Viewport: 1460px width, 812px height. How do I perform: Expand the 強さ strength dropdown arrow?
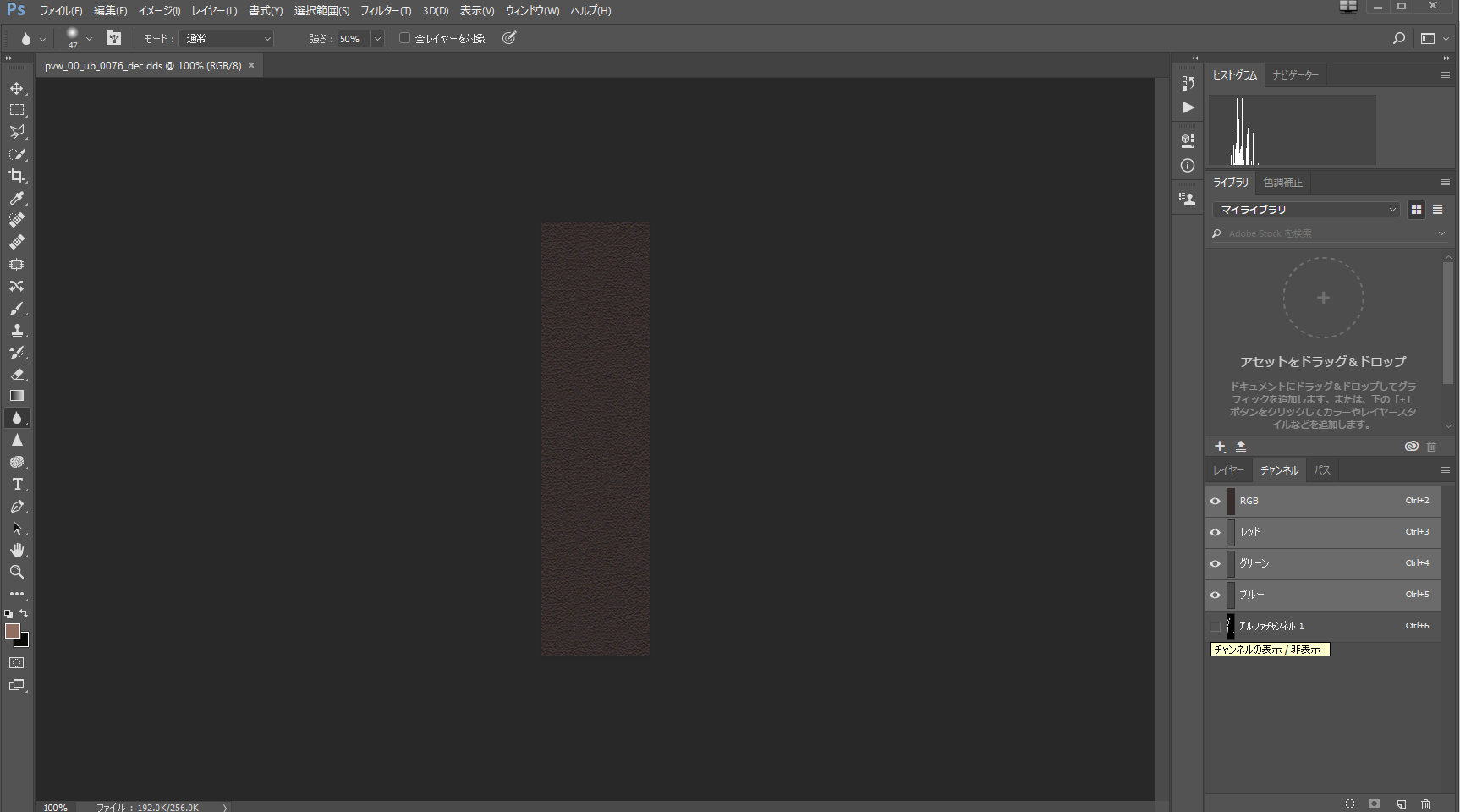coord(377,39)
